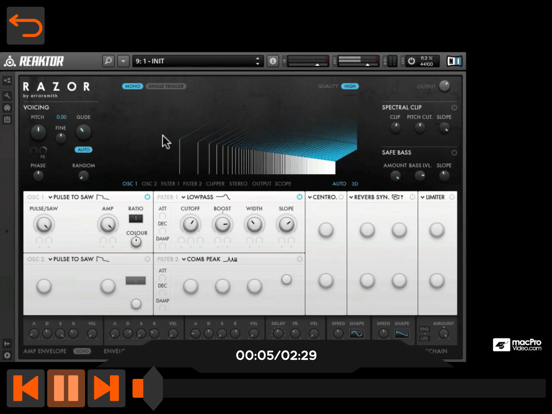Click the Reaktor logo icon
552x414 pixels.
tap(10, 61)
